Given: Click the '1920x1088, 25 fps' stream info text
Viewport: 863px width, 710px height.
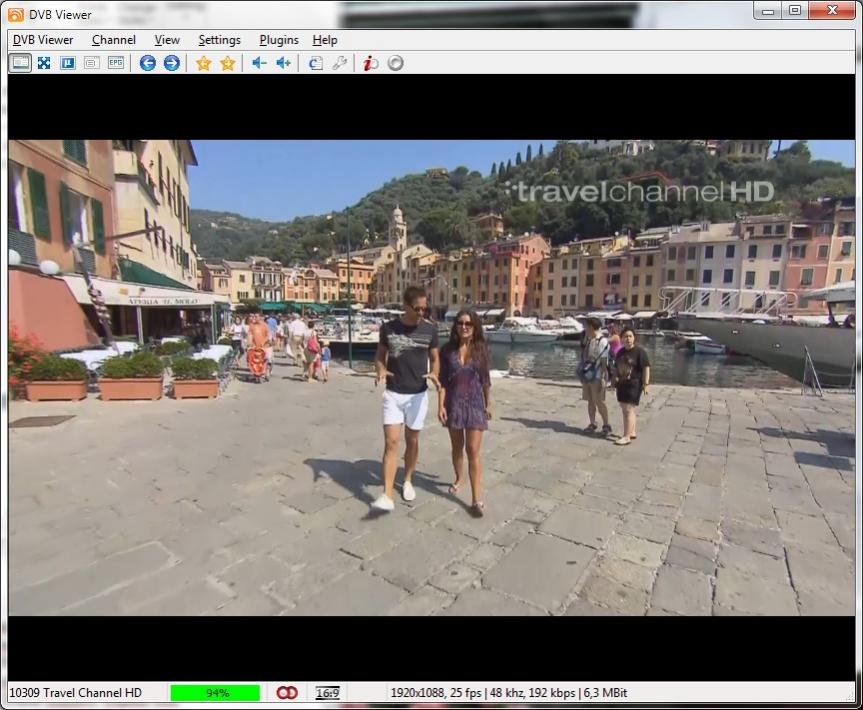Looking at the screenshot, I should click(436, 692).
